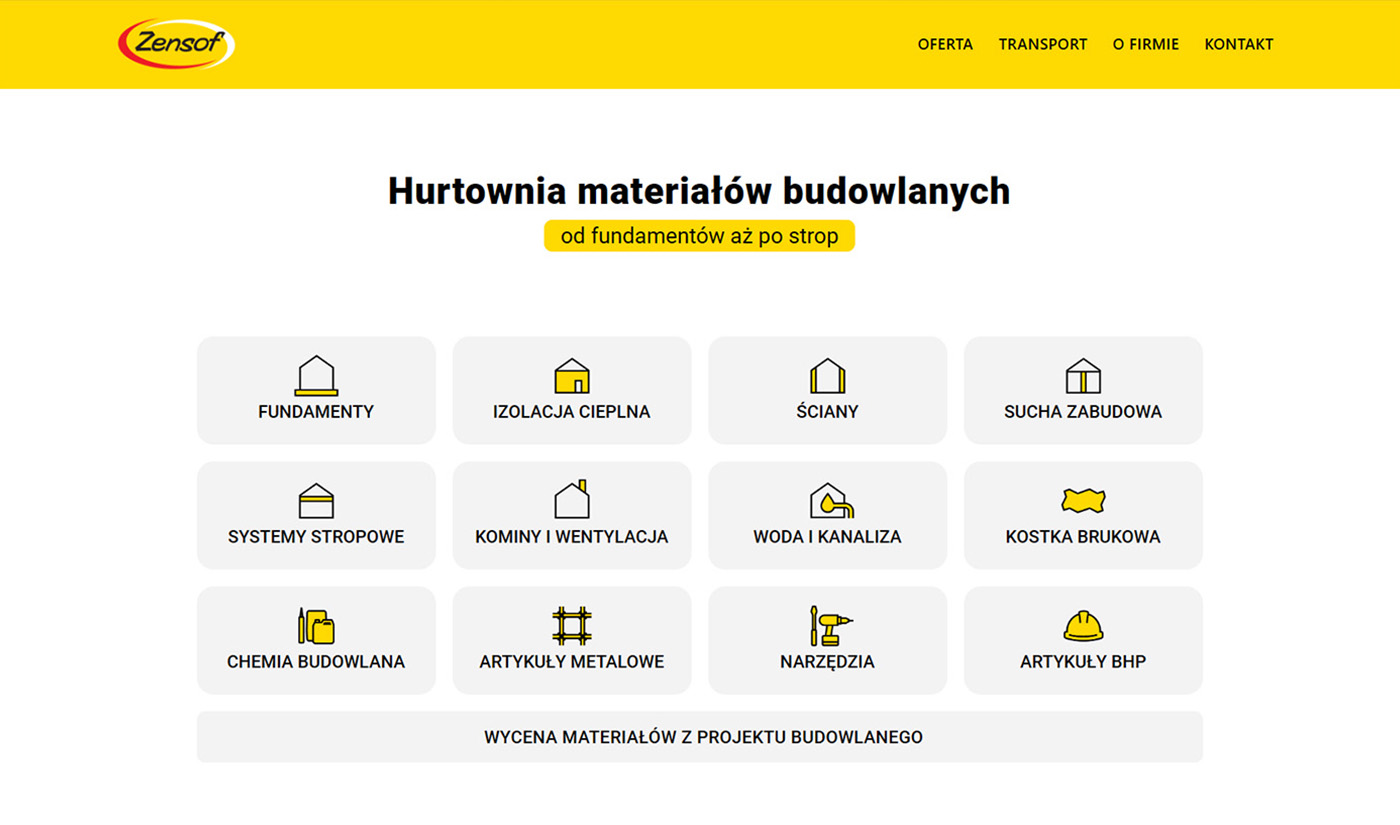Click the Fundamenty house foundation icon
Image resolution: width=1400 pixels, height=825 pixels.
click(x=316, y=376)
